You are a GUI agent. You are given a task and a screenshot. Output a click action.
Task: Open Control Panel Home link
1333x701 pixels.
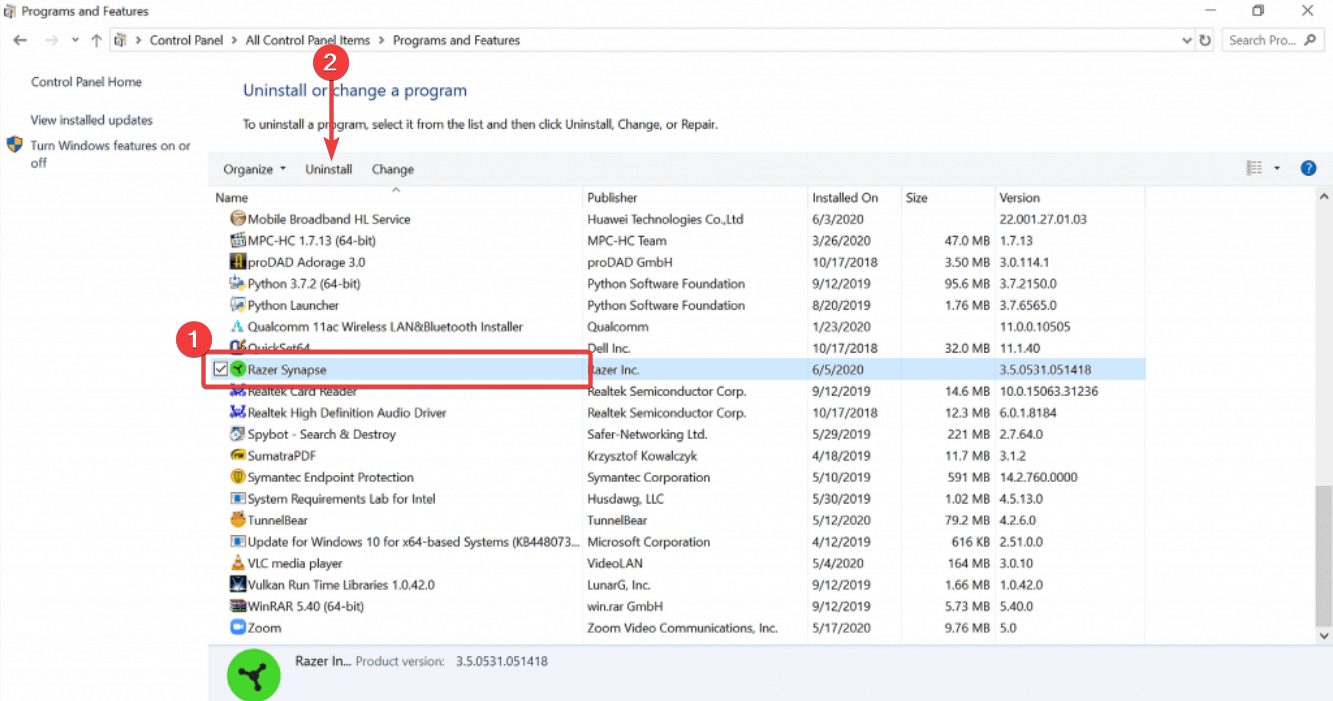pos(86,82)
